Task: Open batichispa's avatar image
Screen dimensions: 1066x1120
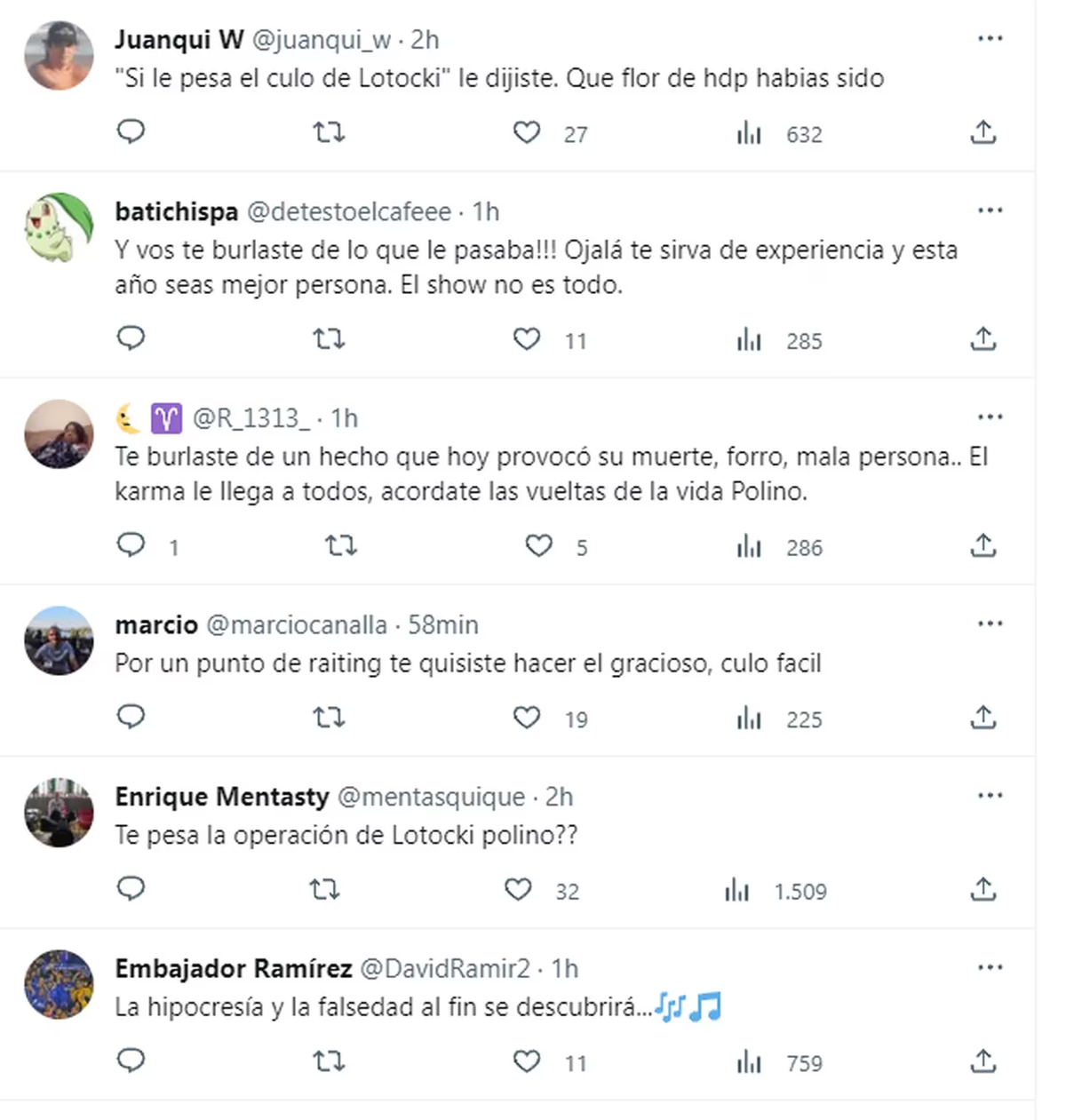Action: pyautogui.click(x=59, y=228)
